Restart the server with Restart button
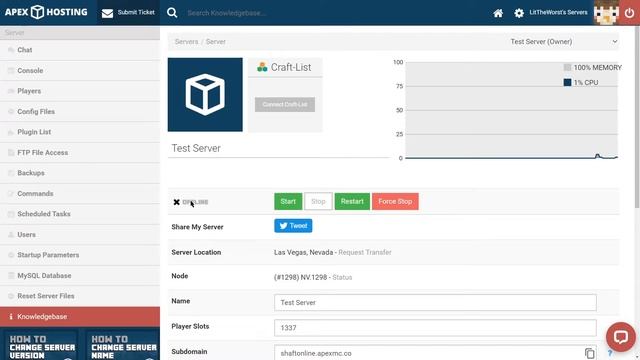This screenshot has height=360, width=640. 352,201
